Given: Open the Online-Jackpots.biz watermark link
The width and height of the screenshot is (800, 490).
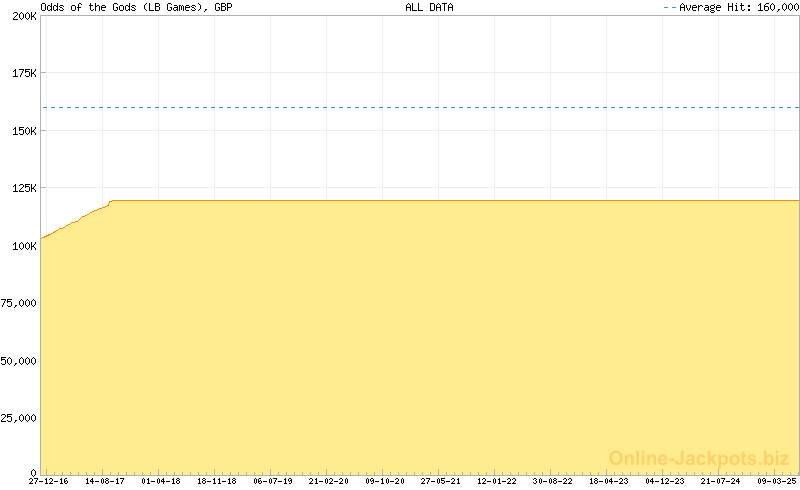Looking at the screenshot, I should pyautogui.click(x=699, y=458).
